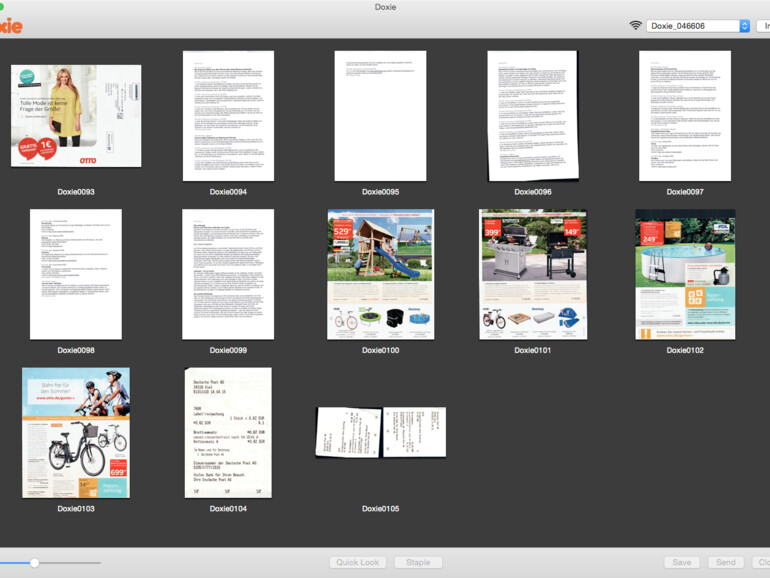This screenshot has height=578, width=770.
Task: Select the Doxie0093 OTTO flyer scan
Action: (76, 116)
